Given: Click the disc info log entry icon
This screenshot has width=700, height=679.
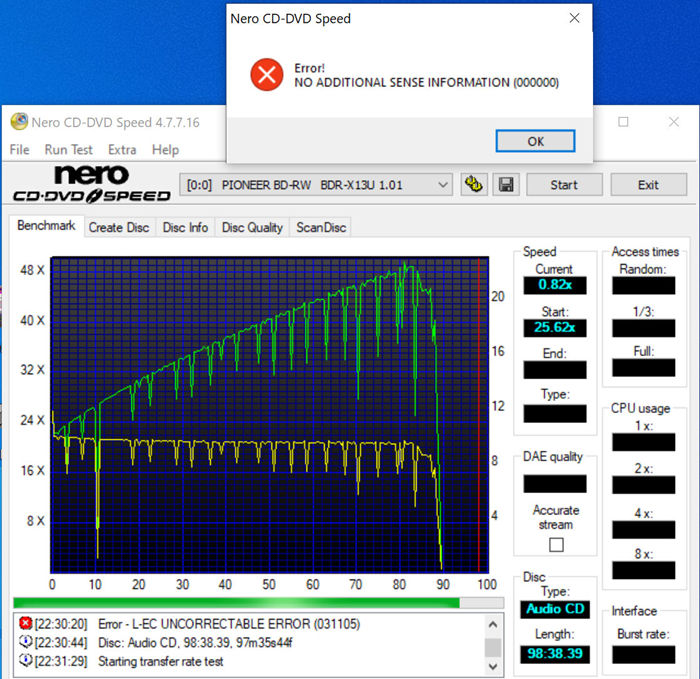Looking at the screenshot, I should point(25,642).
